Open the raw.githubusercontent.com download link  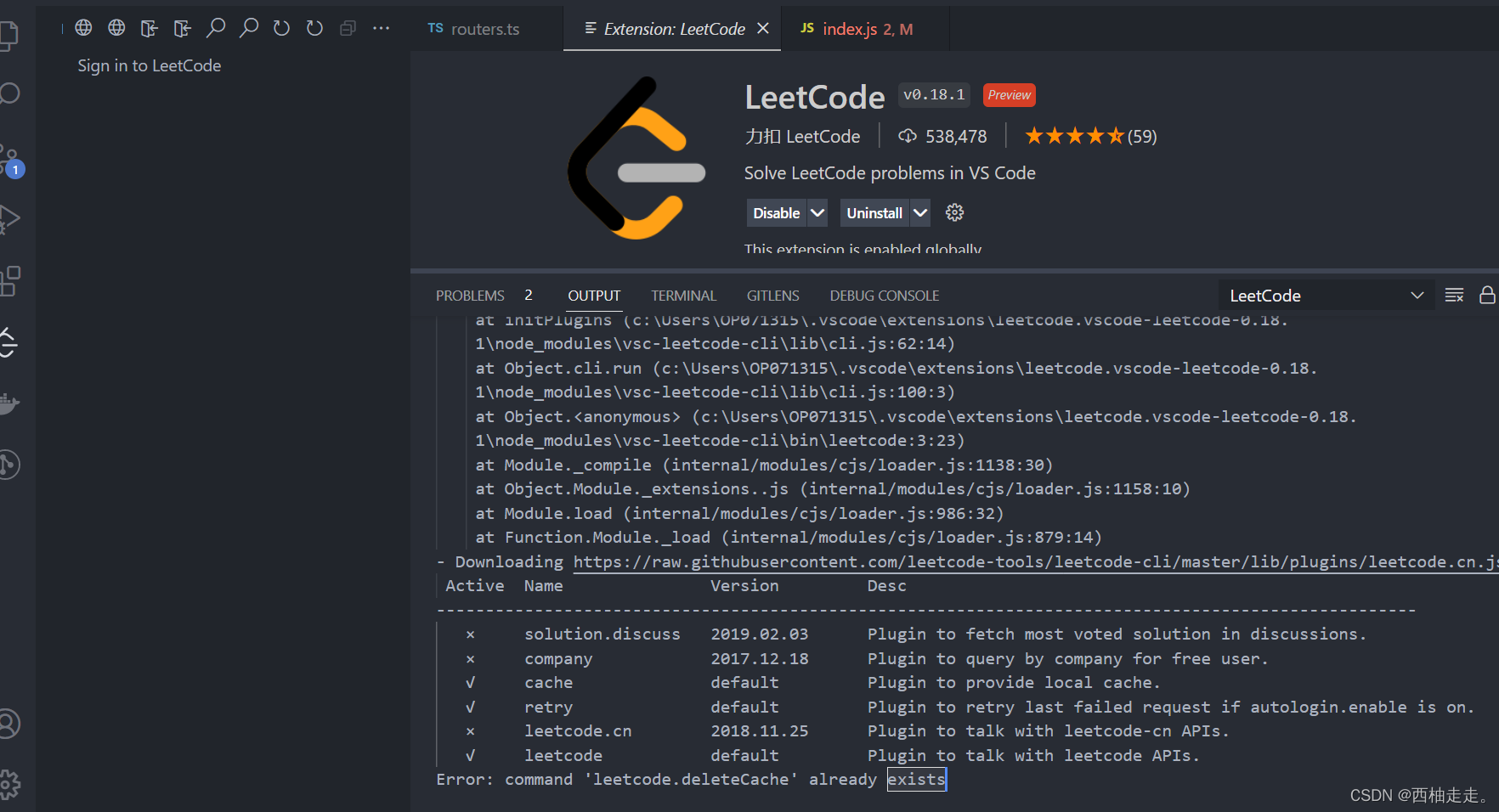(1035, 562)
